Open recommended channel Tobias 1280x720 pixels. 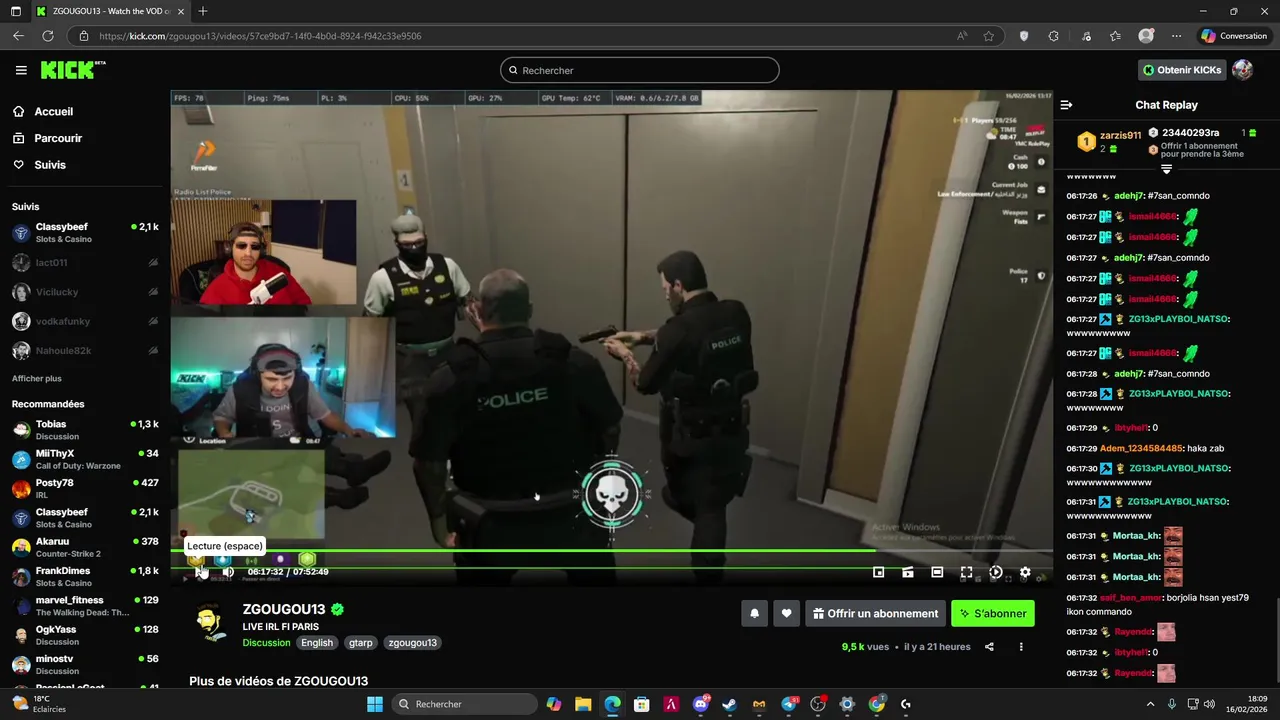pos(85,430)
